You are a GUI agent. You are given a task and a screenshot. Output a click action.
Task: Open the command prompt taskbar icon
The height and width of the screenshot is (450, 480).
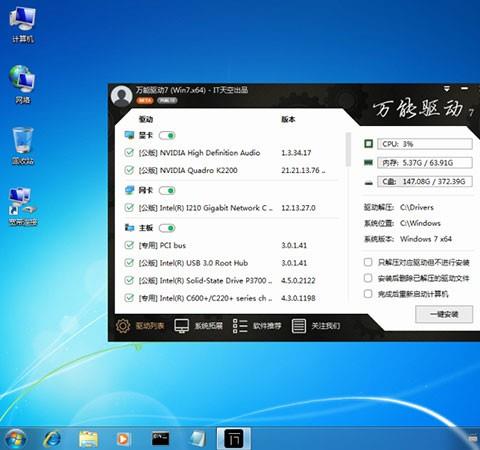(x=160, y=438)
